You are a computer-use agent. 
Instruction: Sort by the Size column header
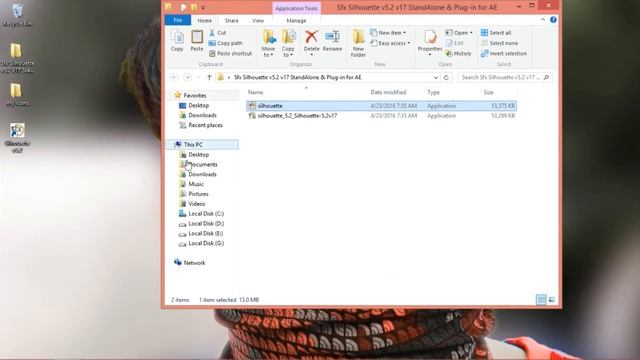click(x=489, y=92)
